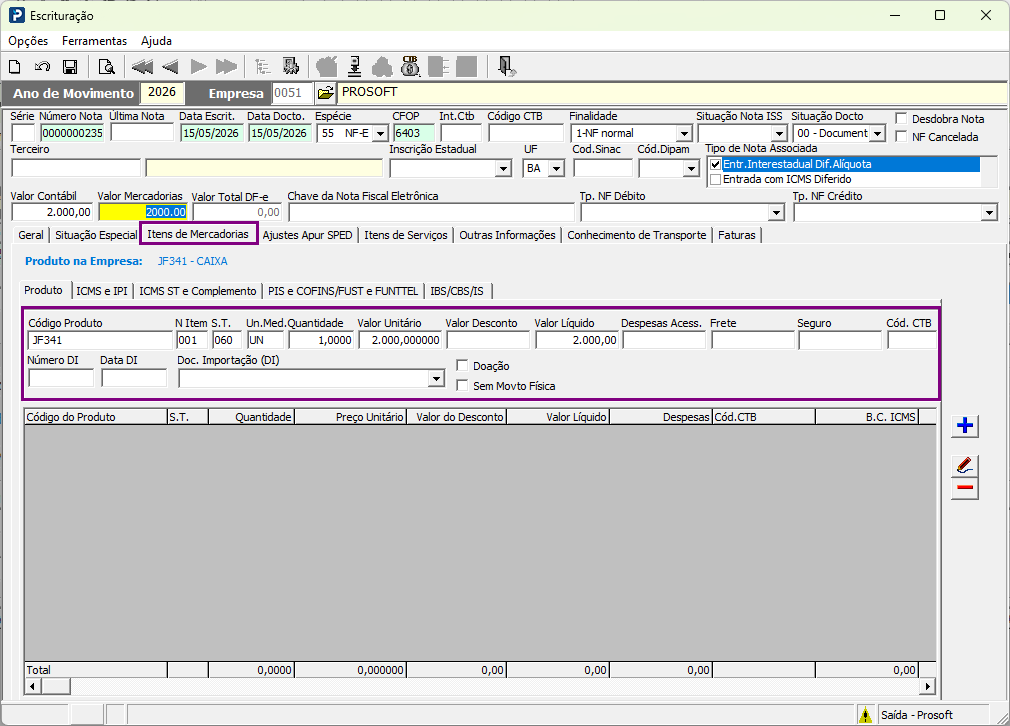The height and width of the screenshot is (726, 1010).
Task: Switch to the Outras Informações tab
Action: pos(507,235)
